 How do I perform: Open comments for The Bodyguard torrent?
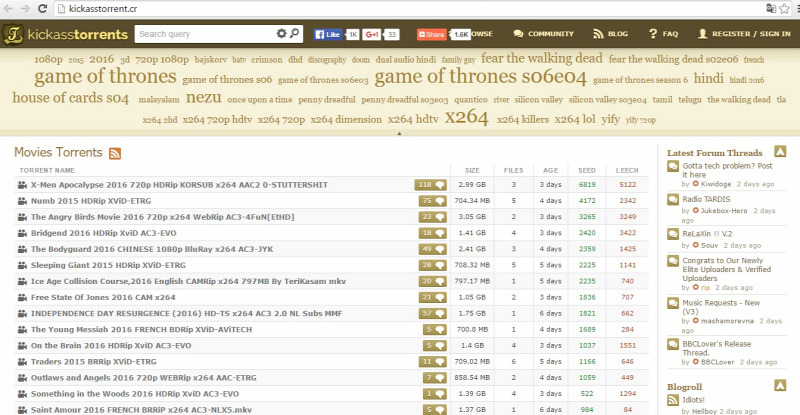pyautogui.click(x=433, y=249)
